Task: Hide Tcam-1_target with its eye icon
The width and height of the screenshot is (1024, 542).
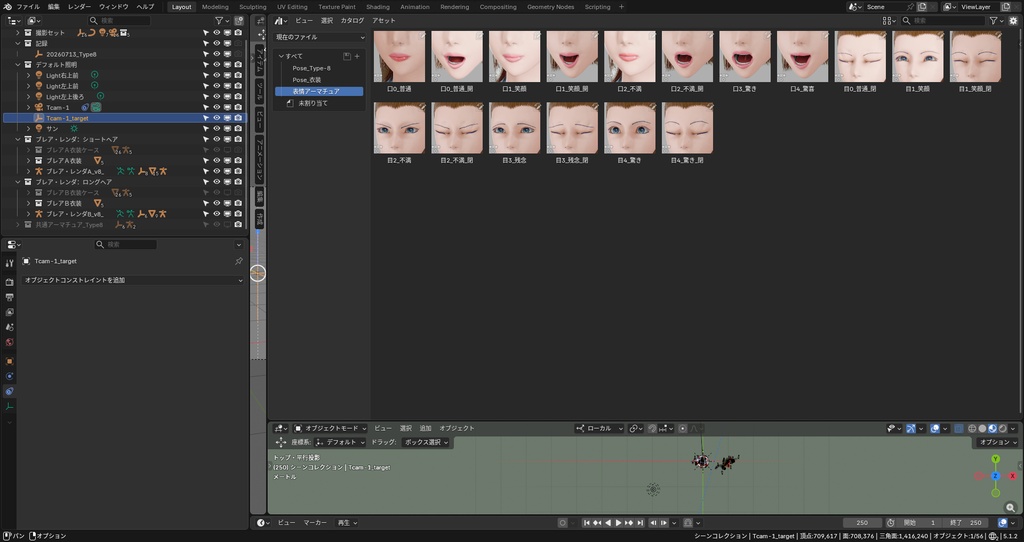Action: pyautogui.click(x=217, y=118)
